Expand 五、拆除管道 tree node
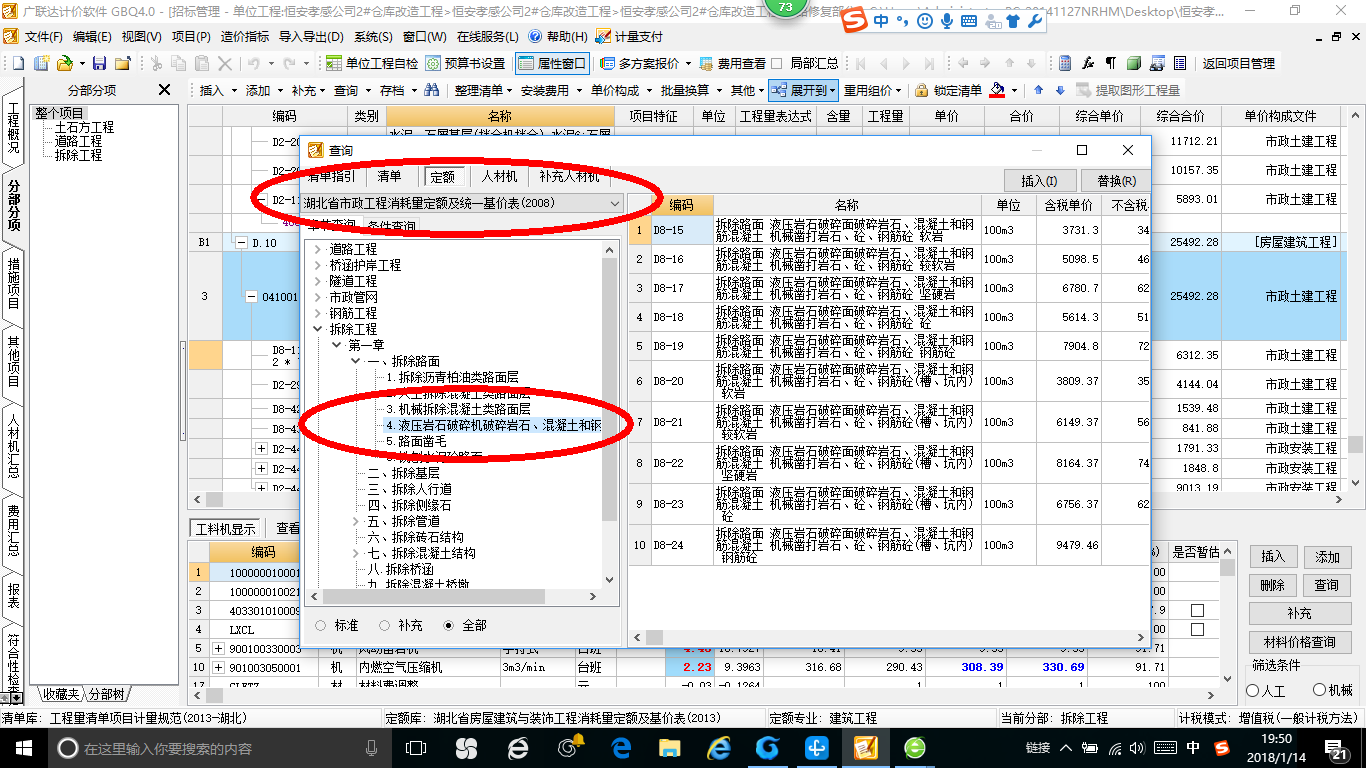The image size is (1366, 768). point(356,521)
